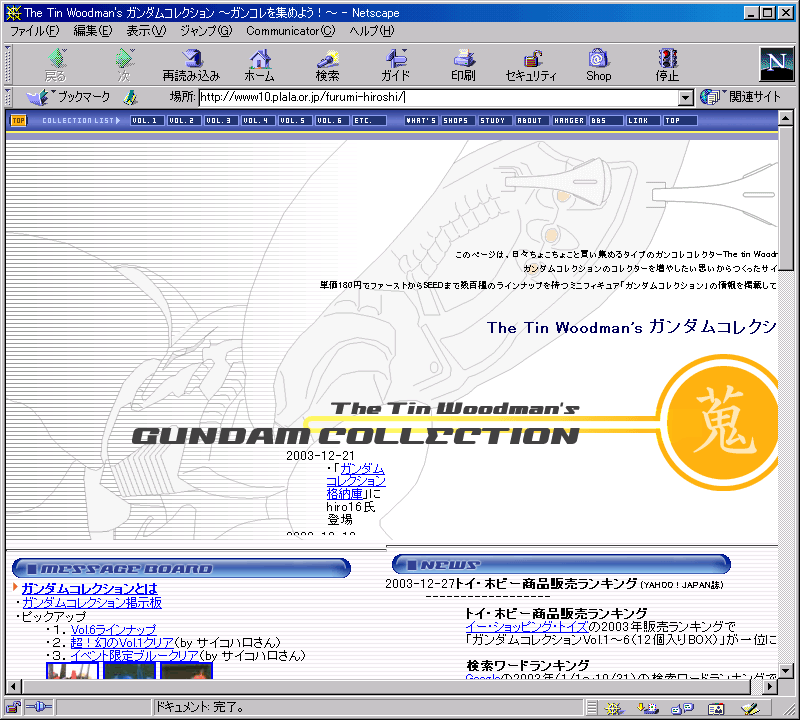Screen dimensions: 800x720
Task: Click the VOL. 1 nav button
Action: point(147,120)
